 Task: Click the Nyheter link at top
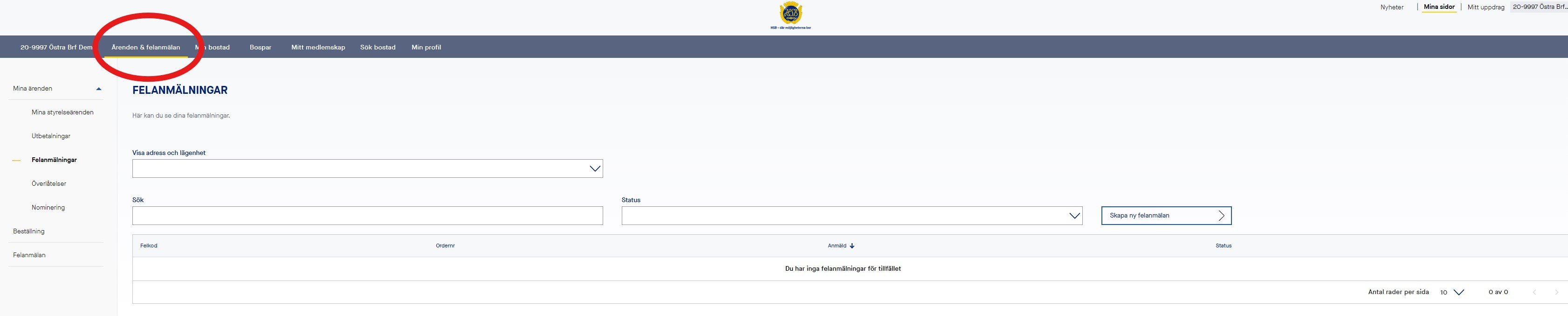(1391, 7)
